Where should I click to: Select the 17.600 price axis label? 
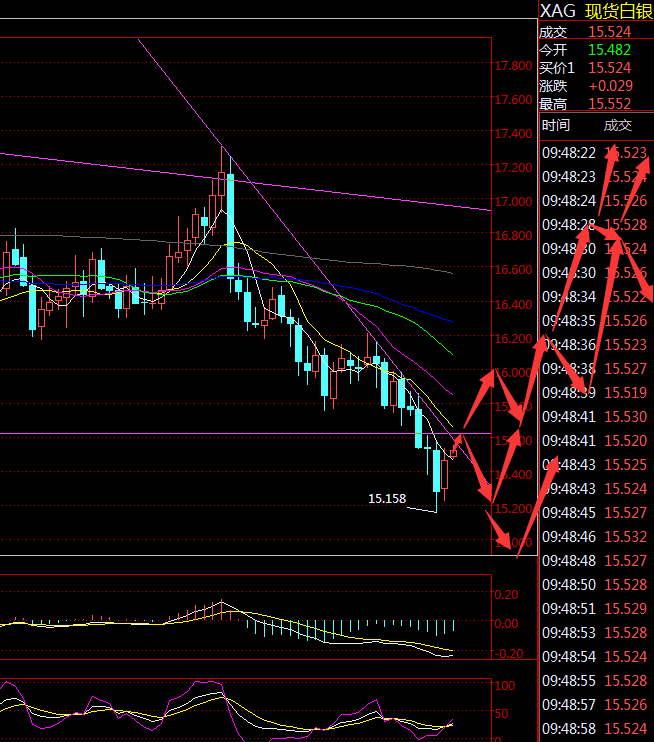pyautogui.click(x=513, y=100)
